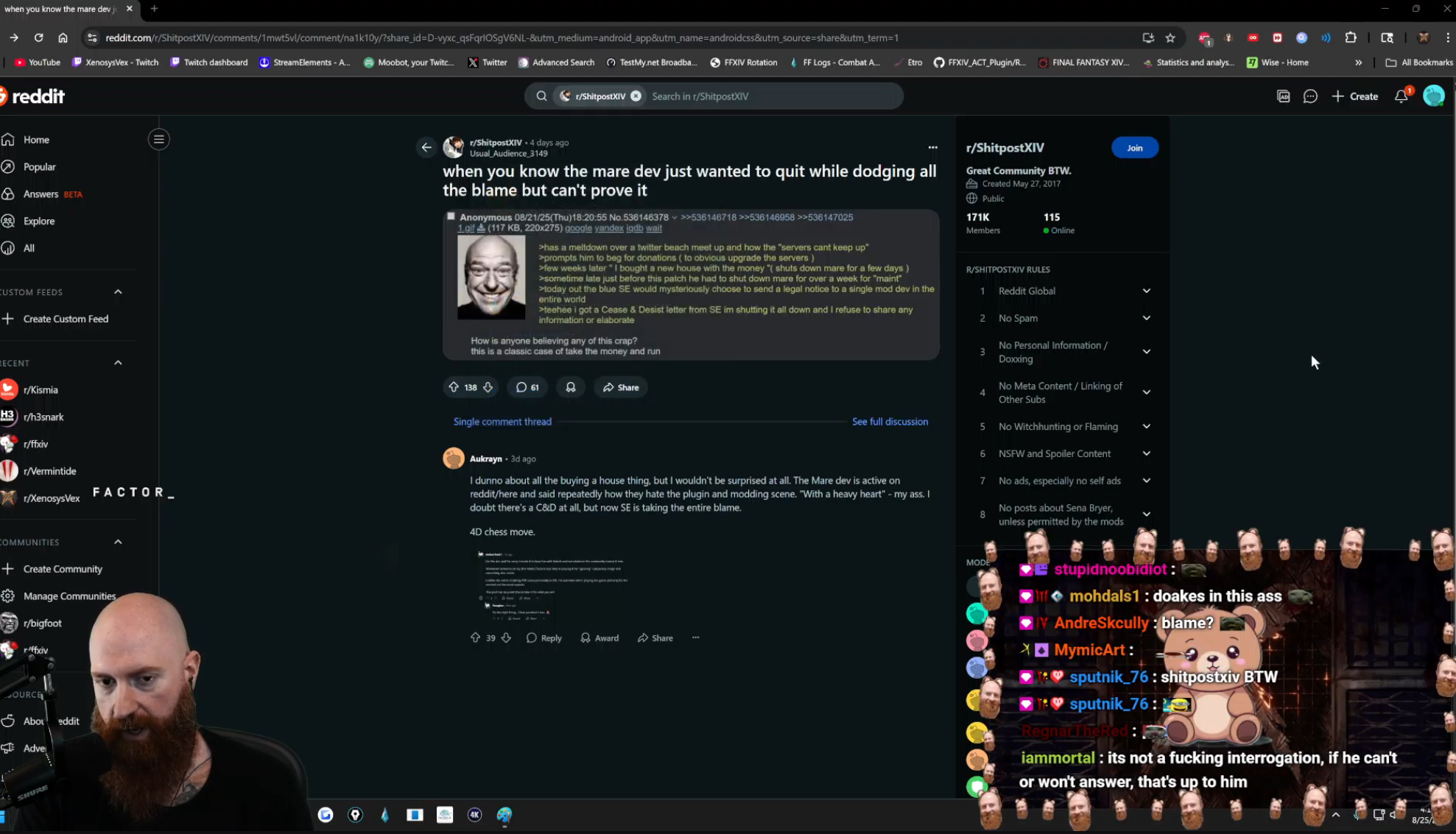Bookmark this page with the star icon
The image size is (1456, 834).
click(x=1170, y=38)
